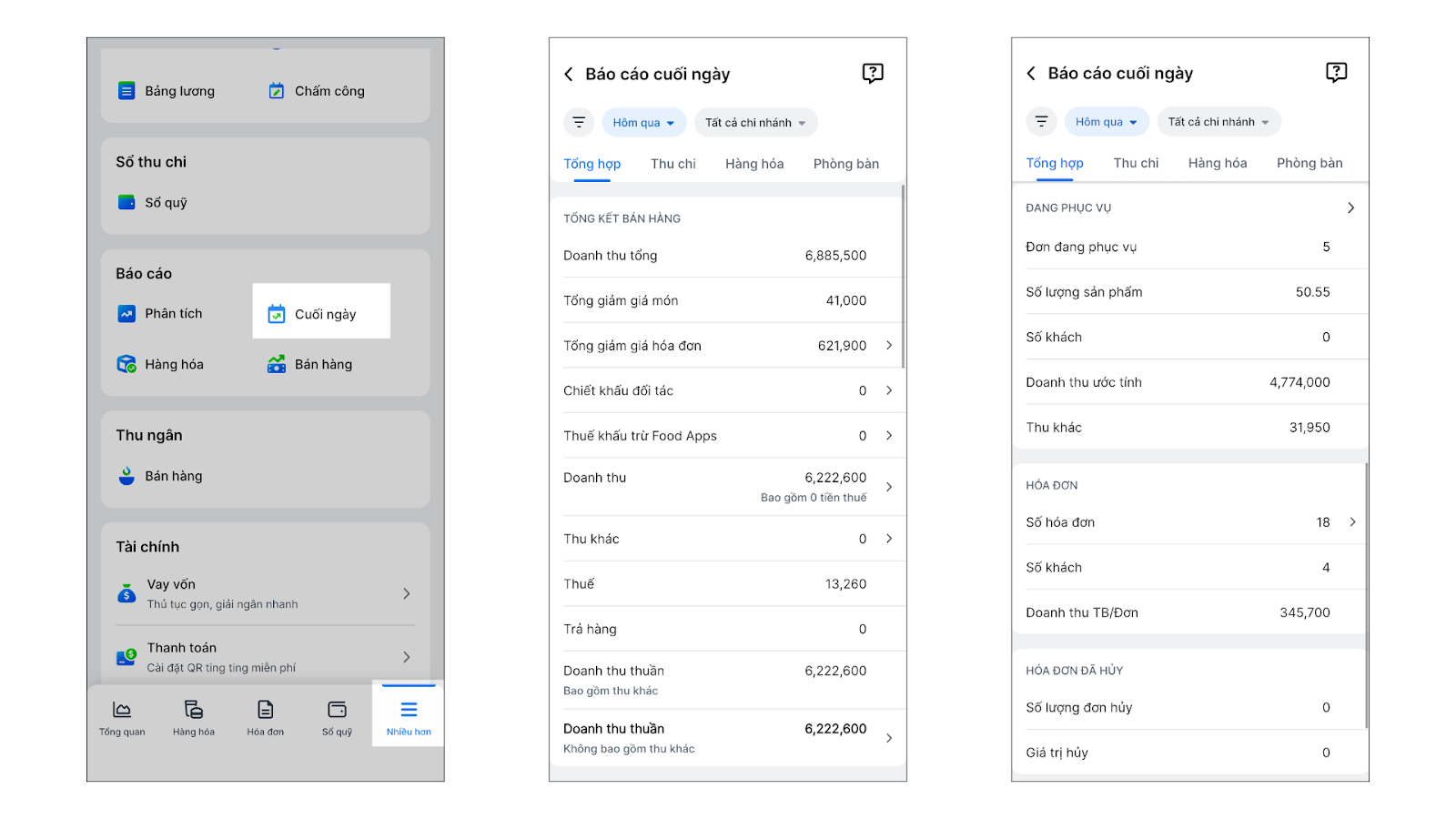Expand the Tổng giảm giá hóa đơn row
Viewport: 1456px width, 819px height.
pos(889,346)
